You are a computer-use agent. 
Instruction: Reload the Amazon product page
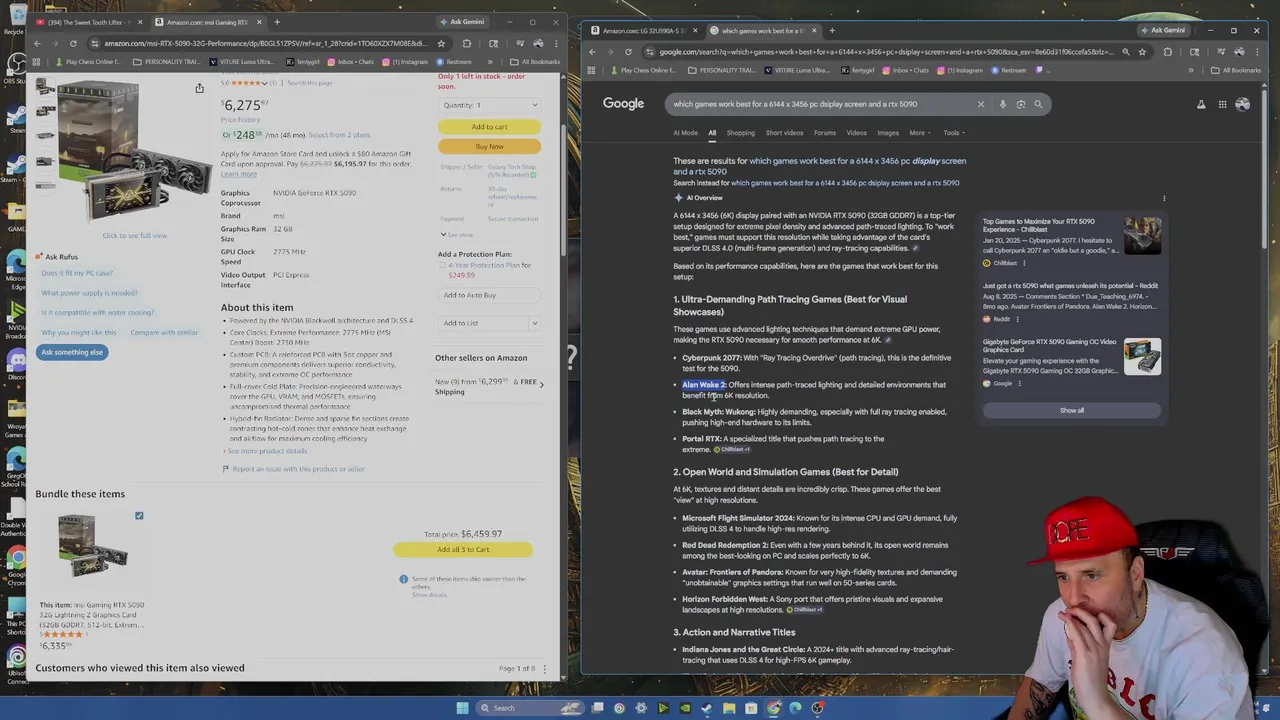click(73, 44)
